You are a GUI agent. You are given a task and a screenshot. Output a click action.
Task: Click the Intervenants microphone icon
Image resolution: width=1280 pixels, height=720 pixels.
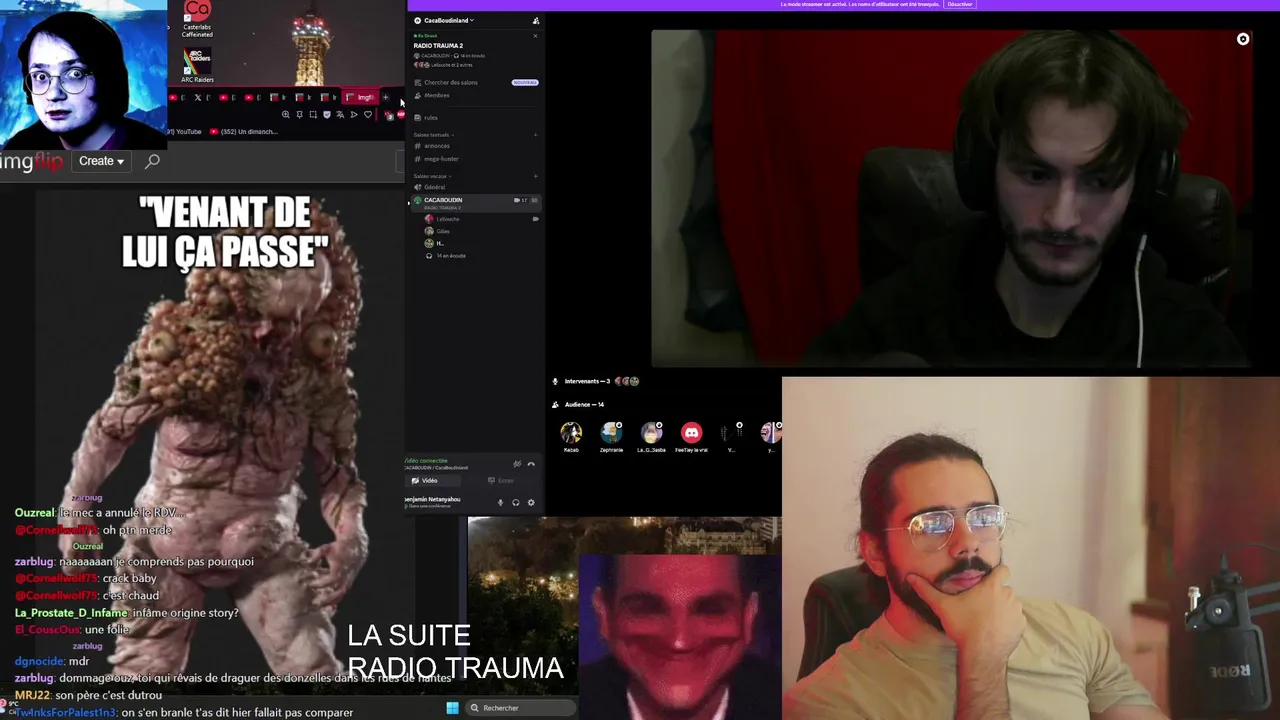[556, 381]
